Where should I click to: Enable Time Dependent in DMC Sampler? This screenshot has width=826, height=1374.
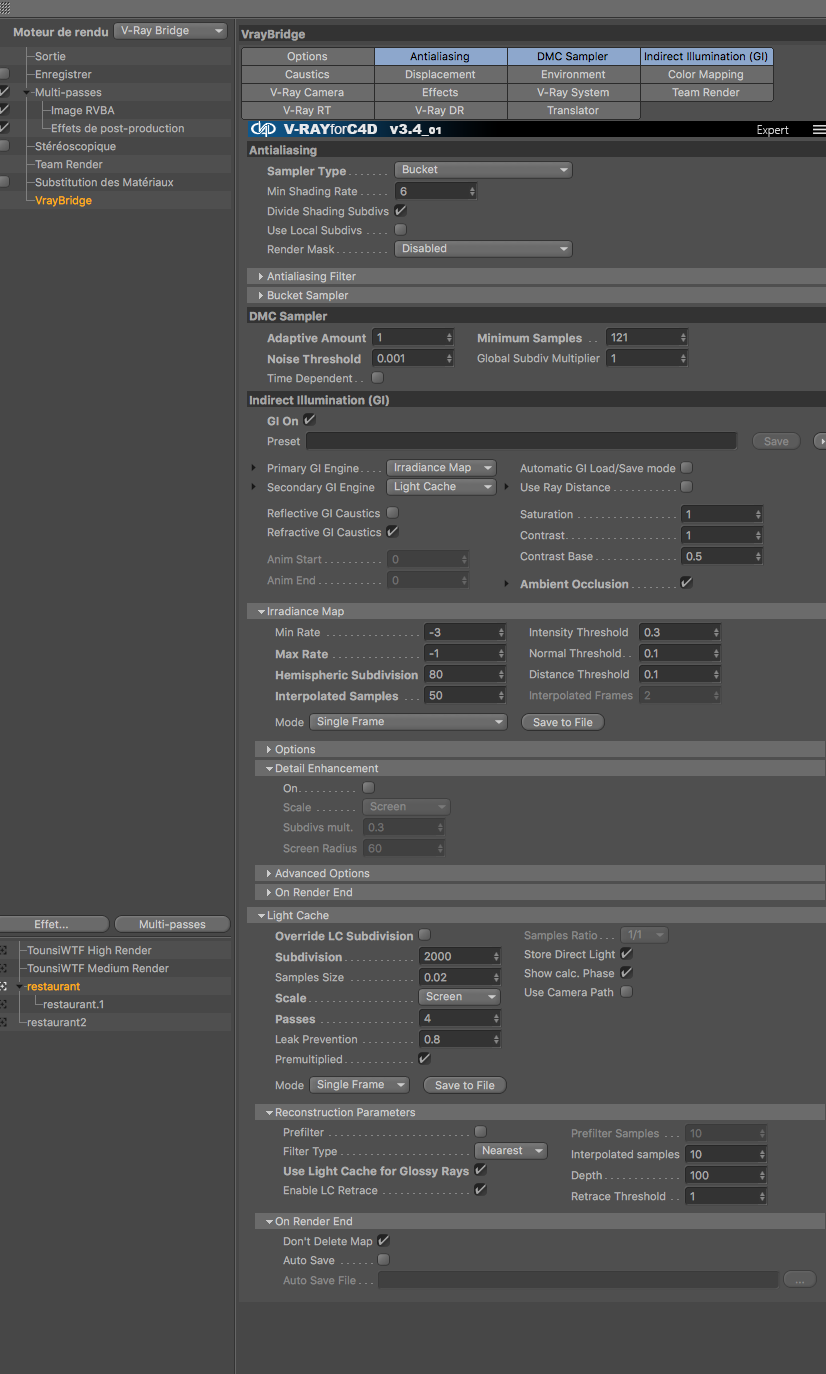click(377, 378)
